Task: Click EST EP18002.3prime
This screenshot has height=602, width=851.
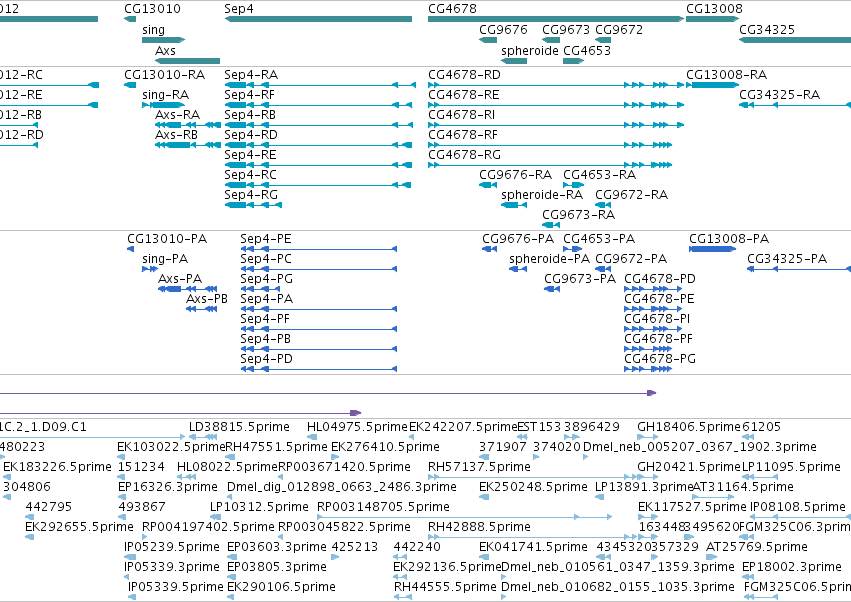Action: pos(747,578)
